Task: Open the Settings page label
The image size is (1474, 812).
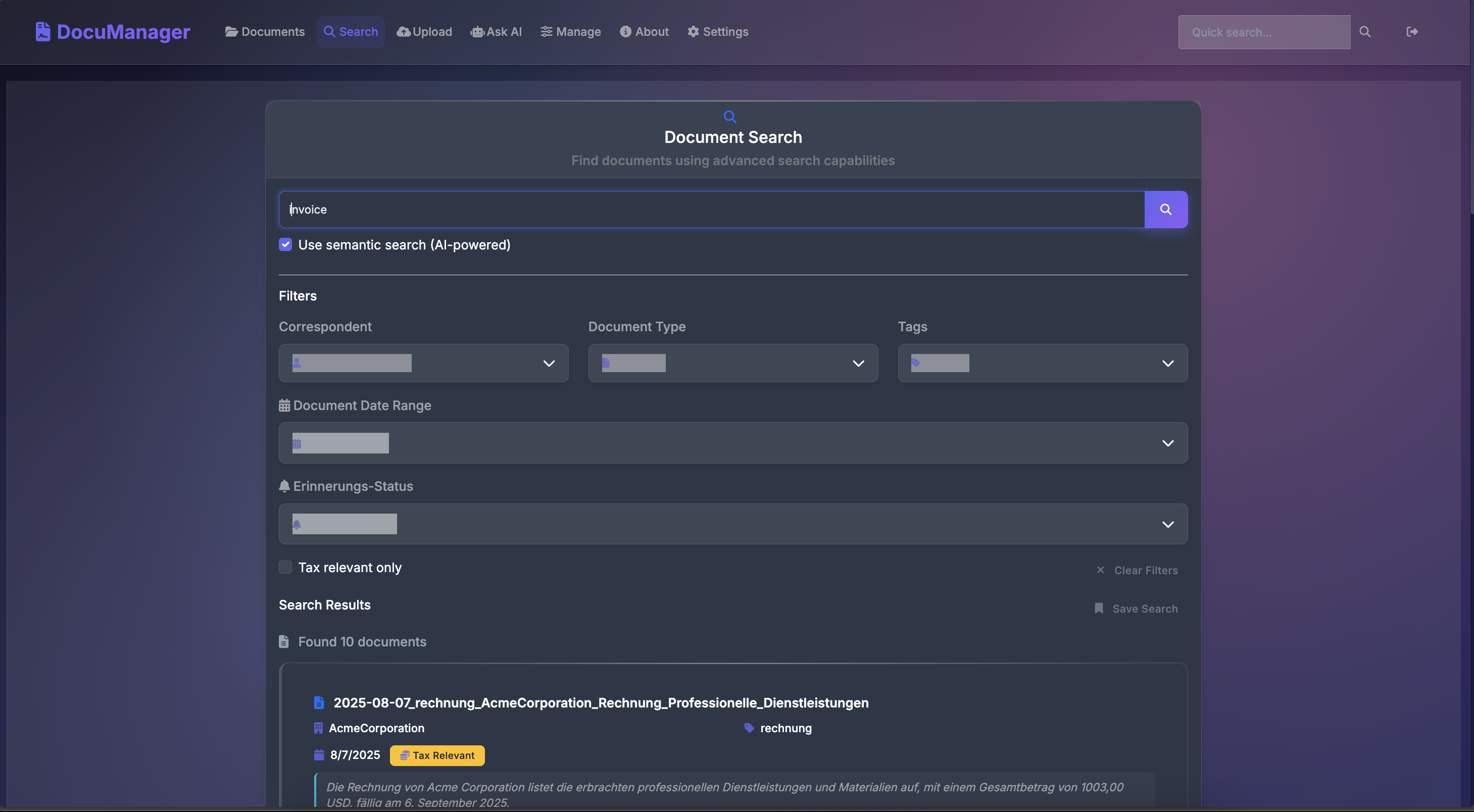Action: click(x=725, y=31)
